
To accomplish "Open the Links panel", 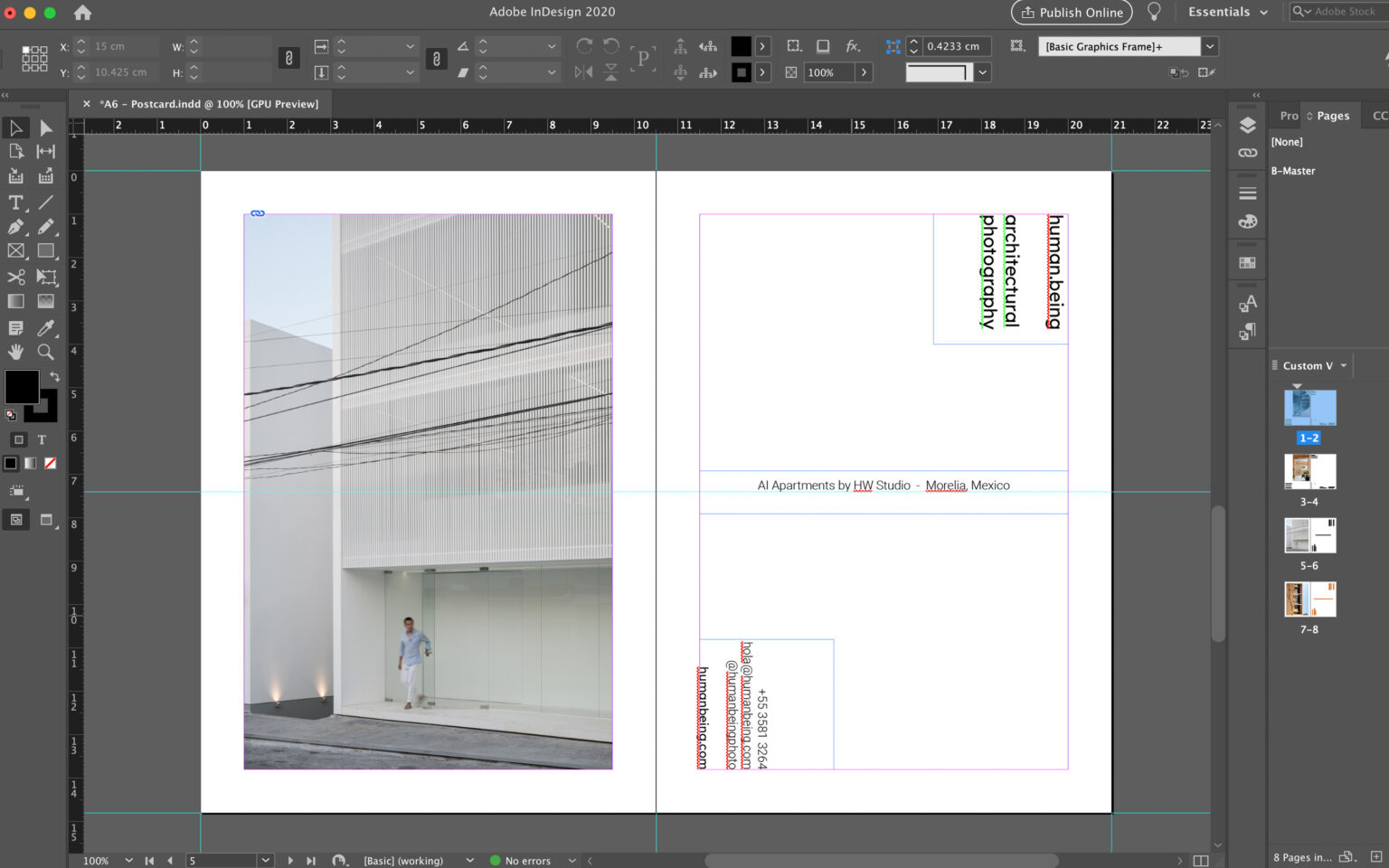I will click(x=1247, y=153).
